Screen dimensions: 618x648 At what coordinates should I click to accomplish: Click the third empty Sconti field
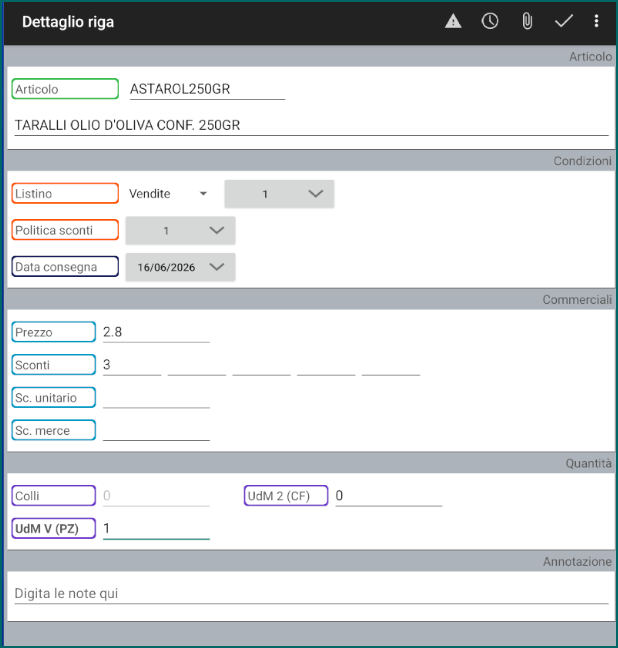tap(261, 365)
